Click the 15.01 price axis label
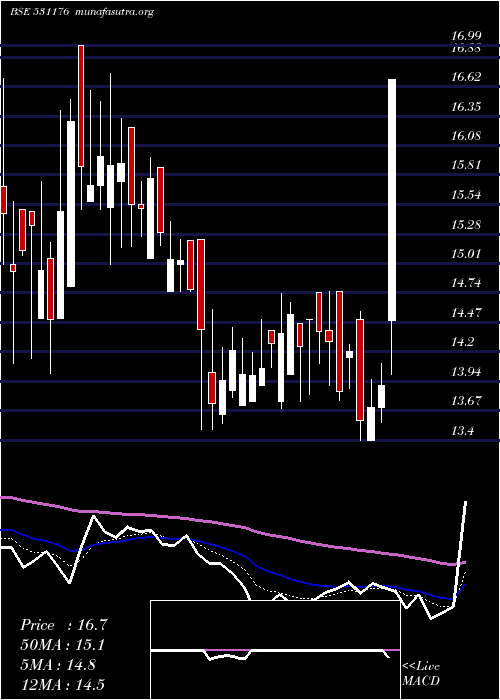500x700 pixels. click(x=466, y=254)
